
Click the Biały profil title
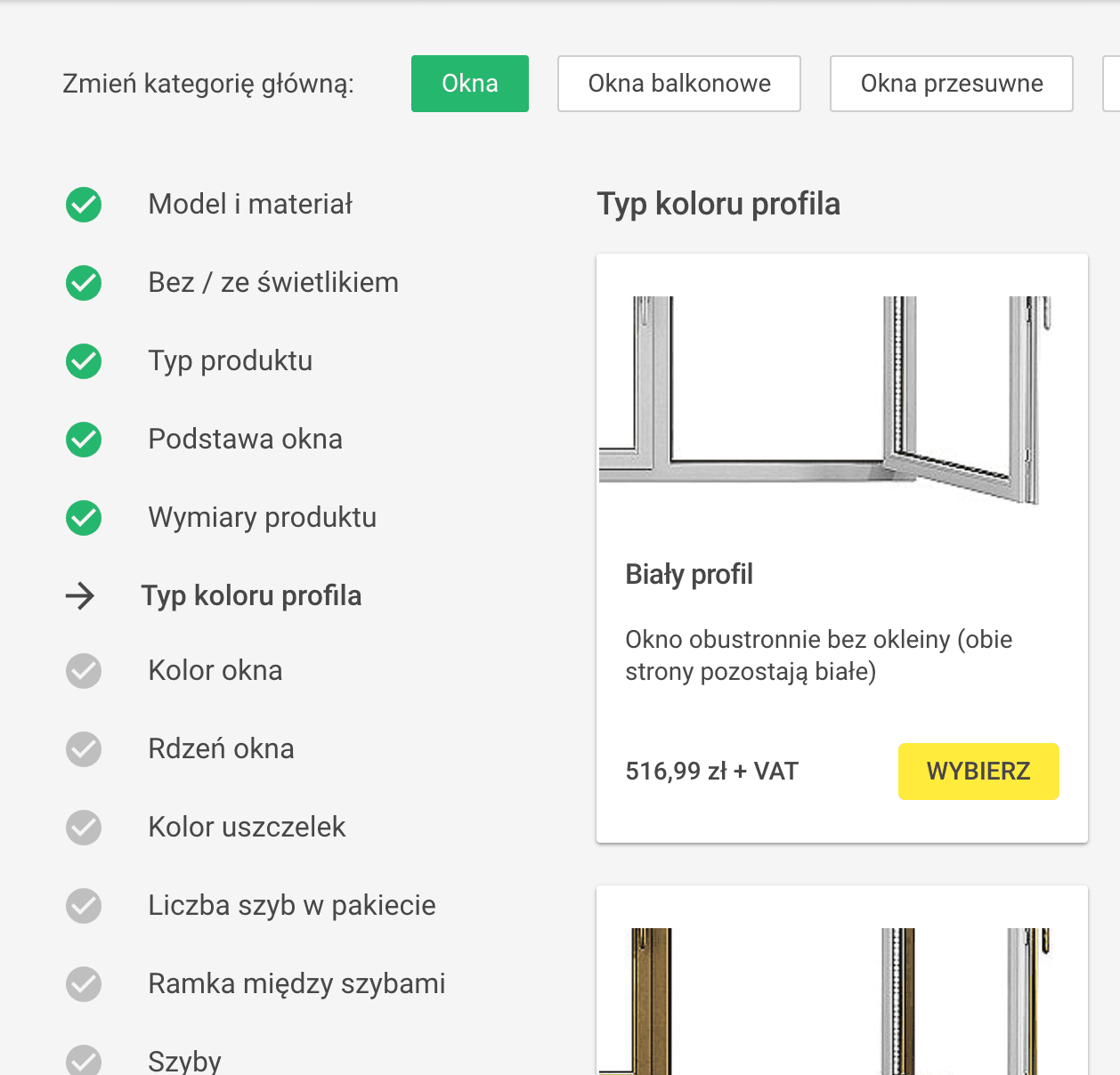(689, 575)
